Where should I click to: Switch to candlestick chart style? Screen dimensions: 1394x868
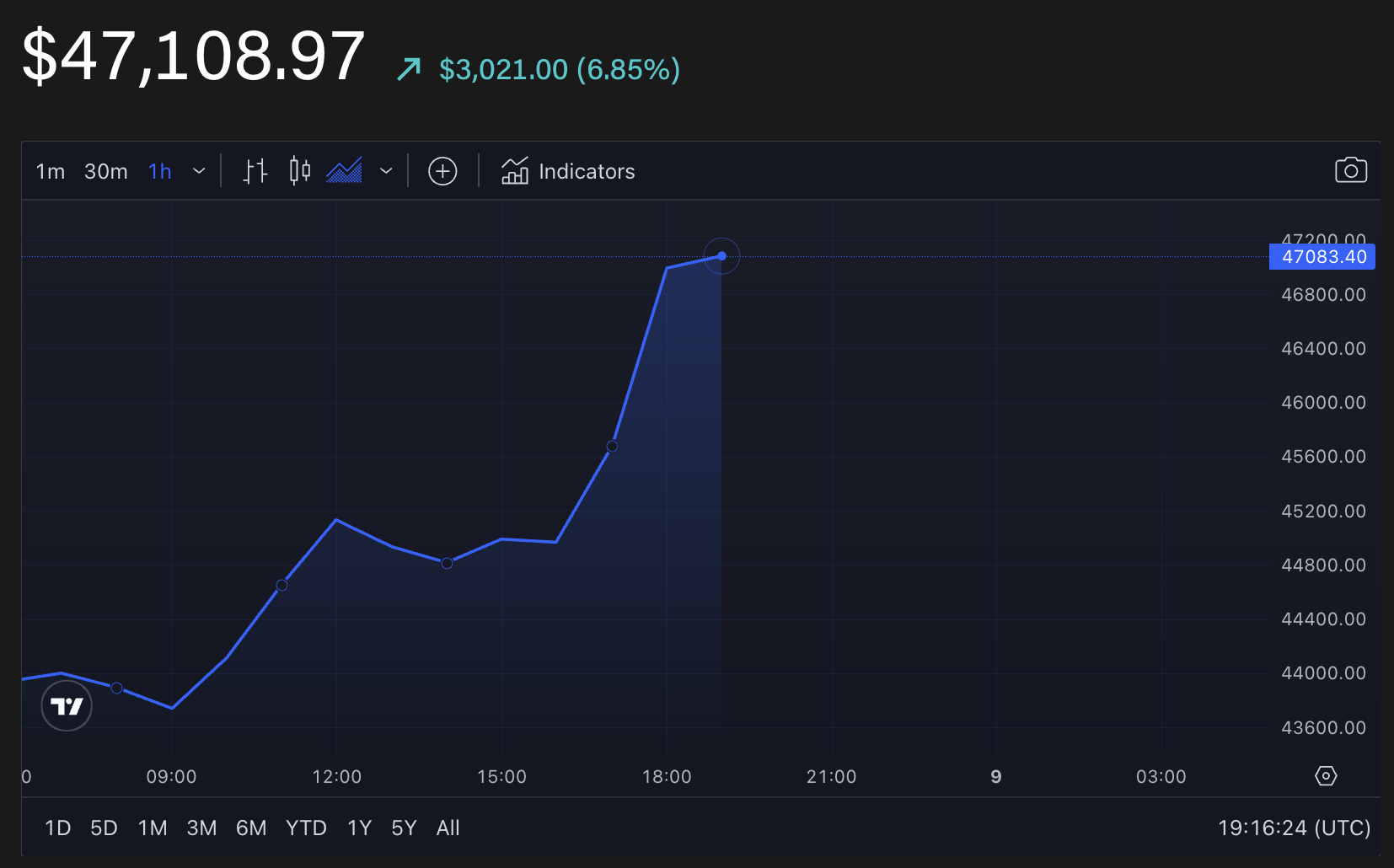click(300, 171)
